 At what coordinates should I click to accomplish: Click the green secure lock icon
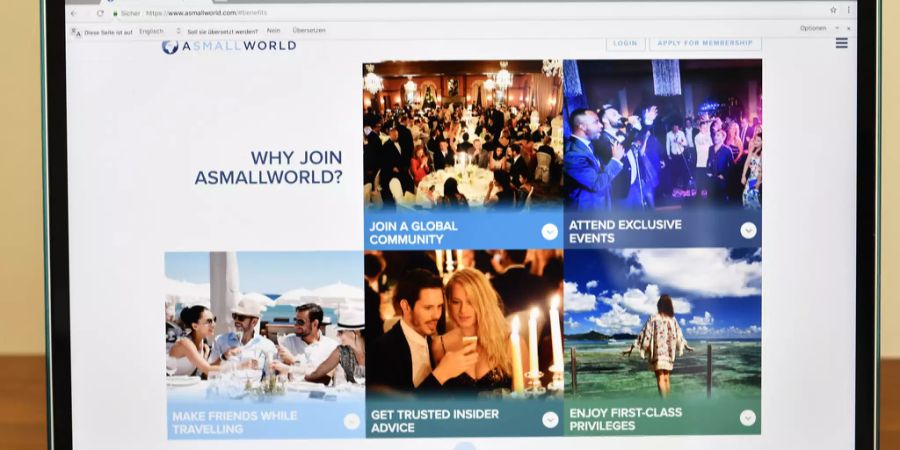pyautogui.click(x=115, y=13)
